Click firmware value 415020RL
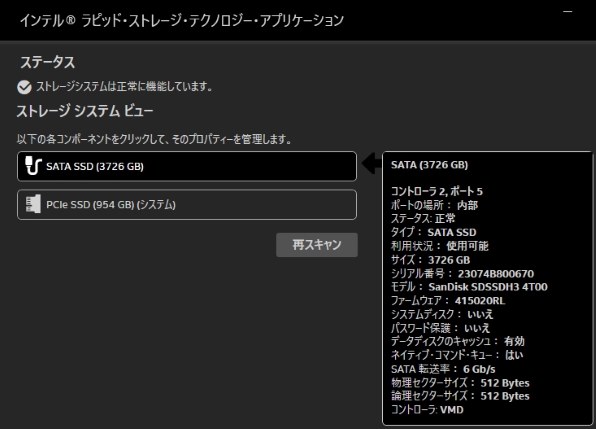 coord(480,301)
